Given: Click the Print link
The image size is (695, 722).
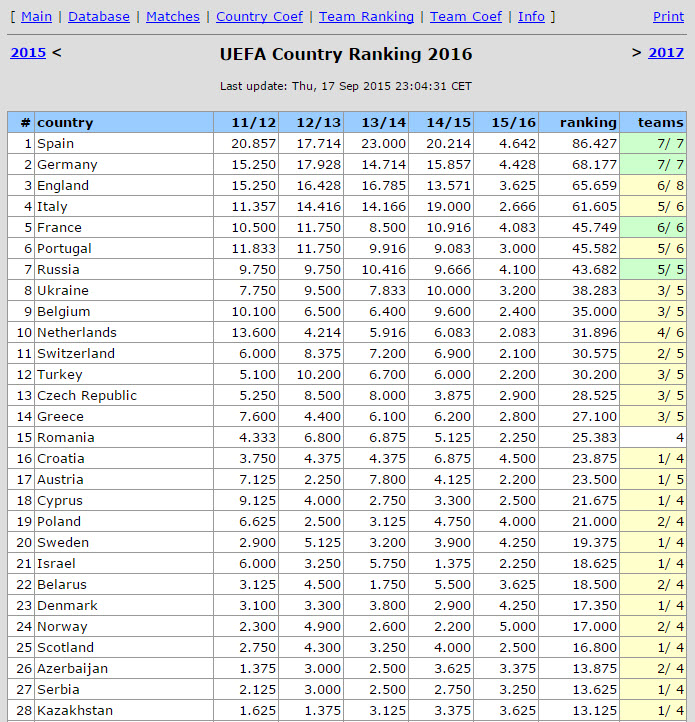Looking at the screenshot, I should (x=668, y=17).
